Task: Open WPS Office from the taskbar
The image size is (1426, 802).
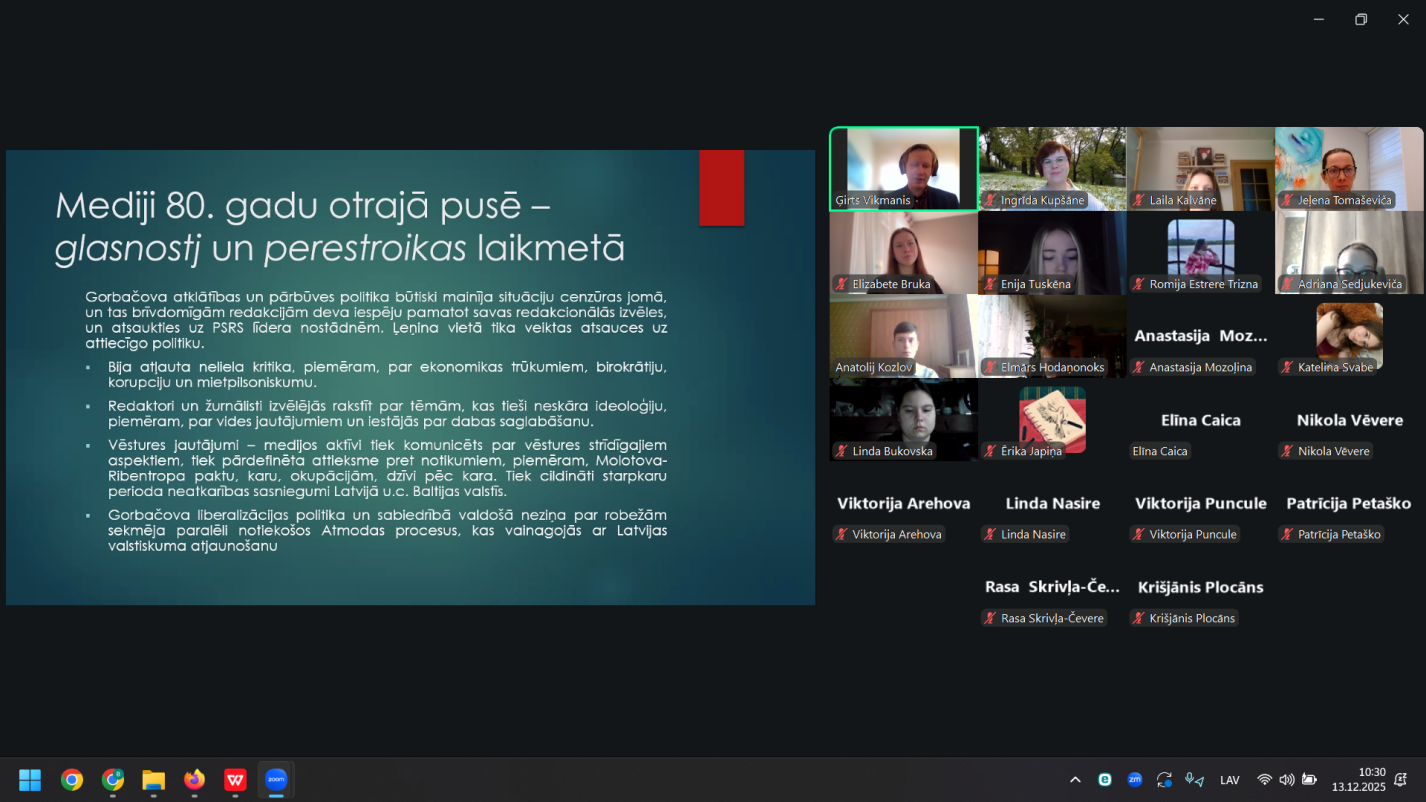Action: [x=235, y=780]
